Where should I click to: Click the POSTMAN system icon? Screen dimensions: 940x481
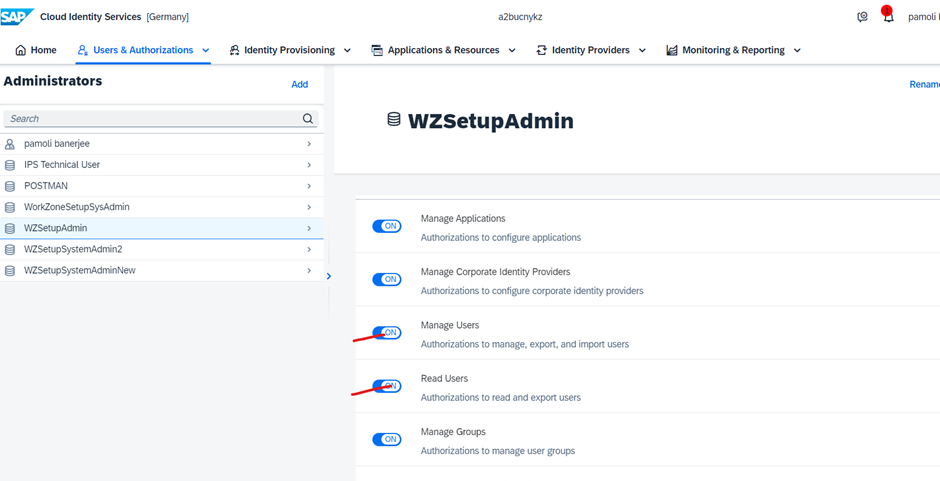(10, 186)
